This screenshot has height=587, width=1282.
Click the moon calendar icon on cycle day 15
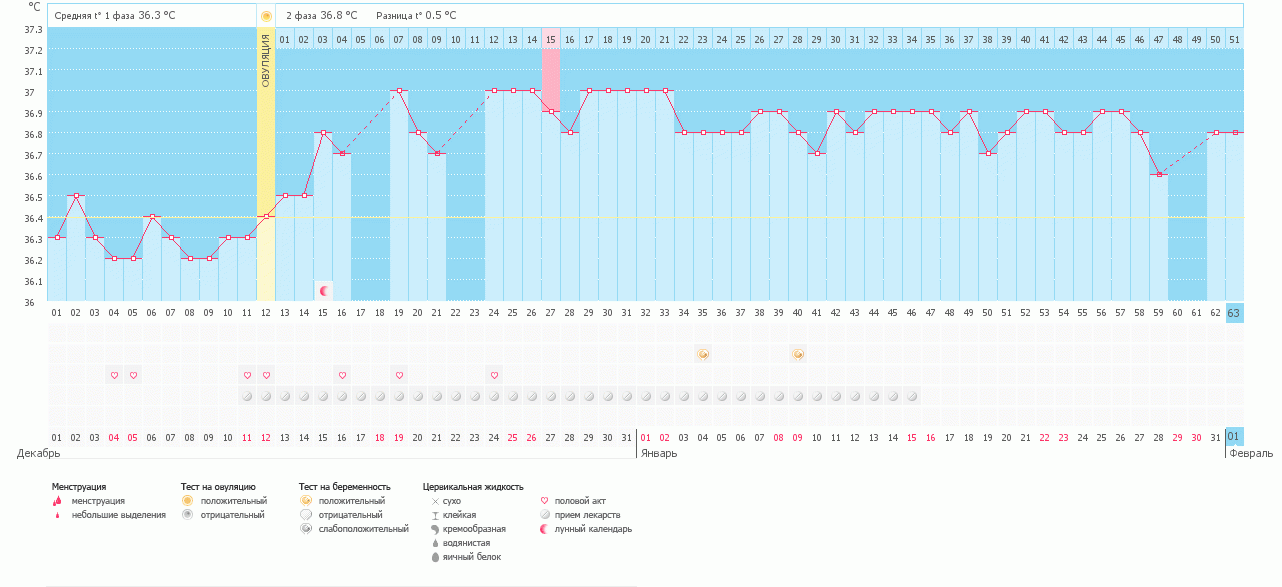pyautogui.click(x=323, y=291)
